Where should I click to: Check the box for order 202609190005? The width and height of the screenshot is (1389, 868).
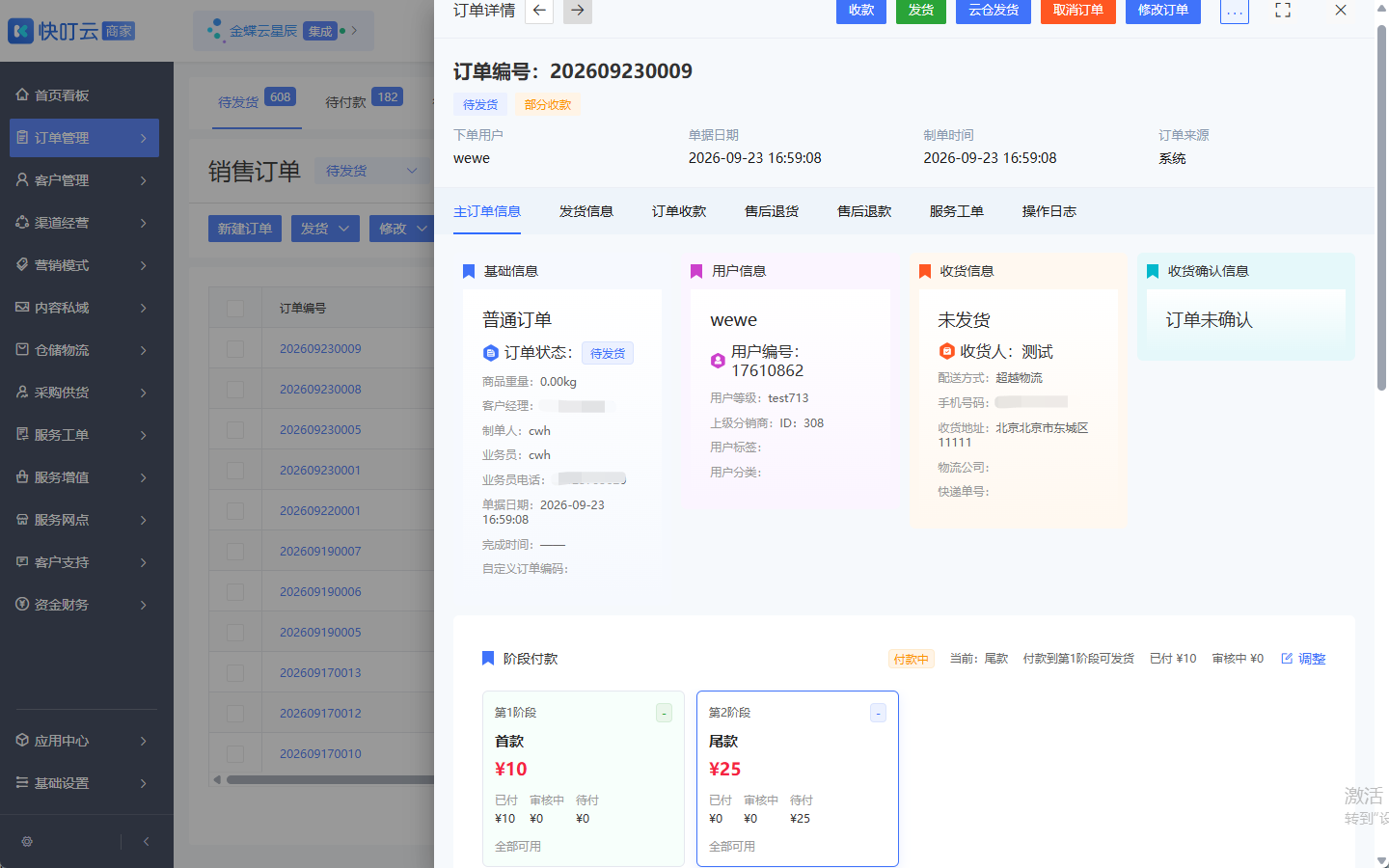(235, 633)
